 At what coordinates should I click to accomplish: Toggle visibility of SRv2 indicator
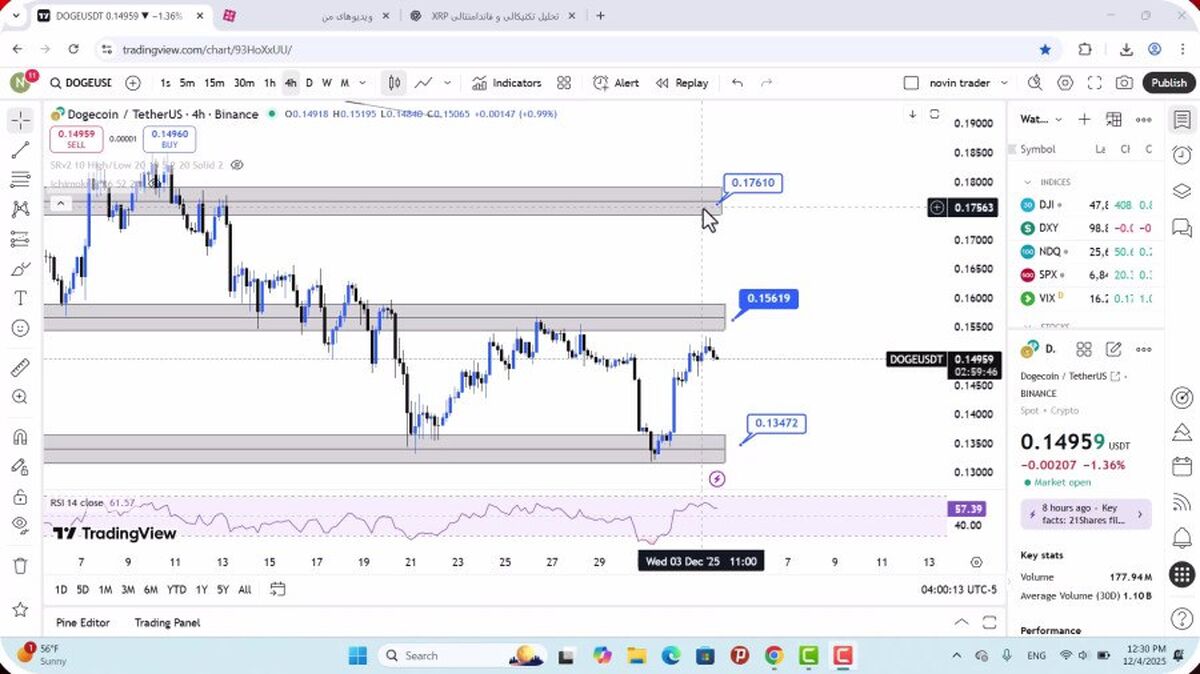(x=237, y=165)
